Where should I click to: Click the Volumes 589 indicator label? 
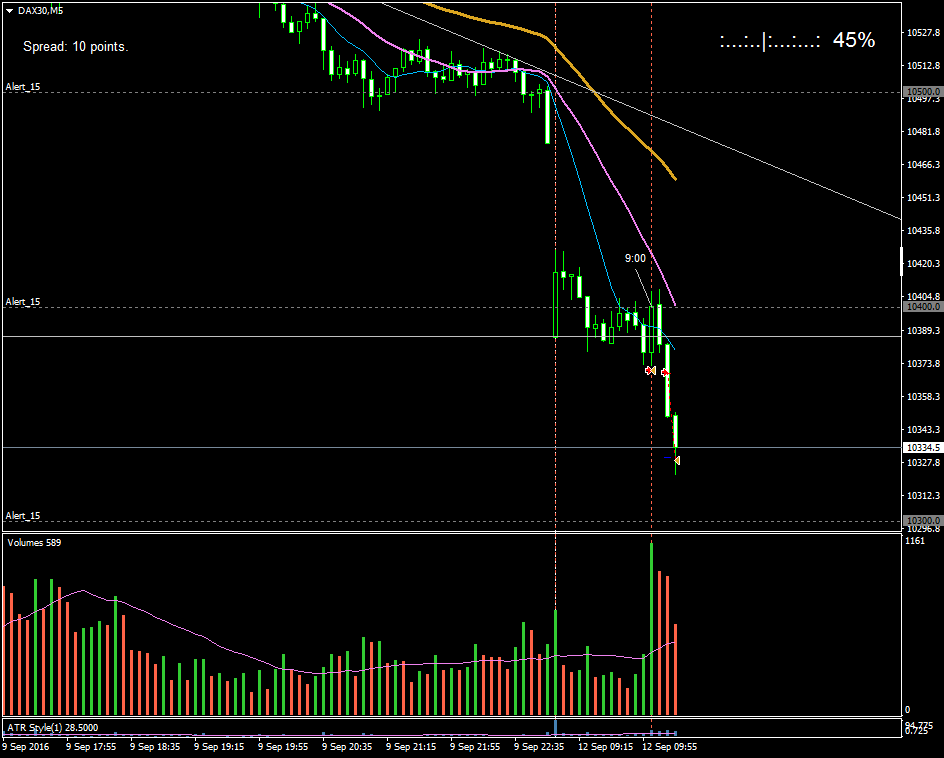point(34,542)
